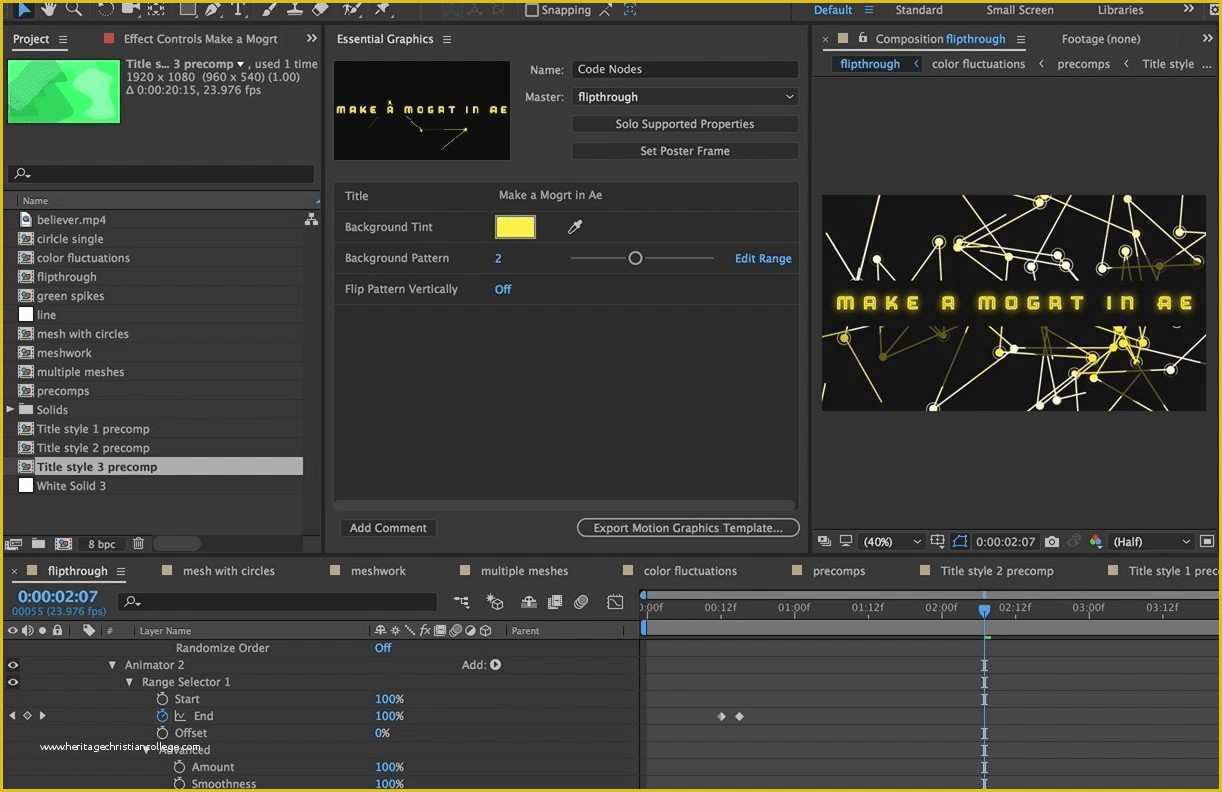Open the Background Tint eyedropper
Screen dimensions: 1222x792
[x=574, y=227]
